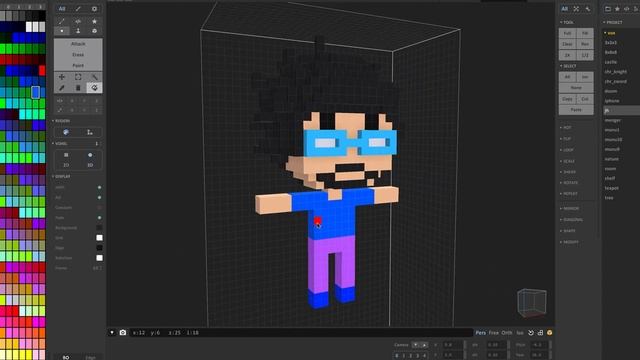
Task: Choose the box brush icon beside face brush
Action: click(x=94, y=31)
